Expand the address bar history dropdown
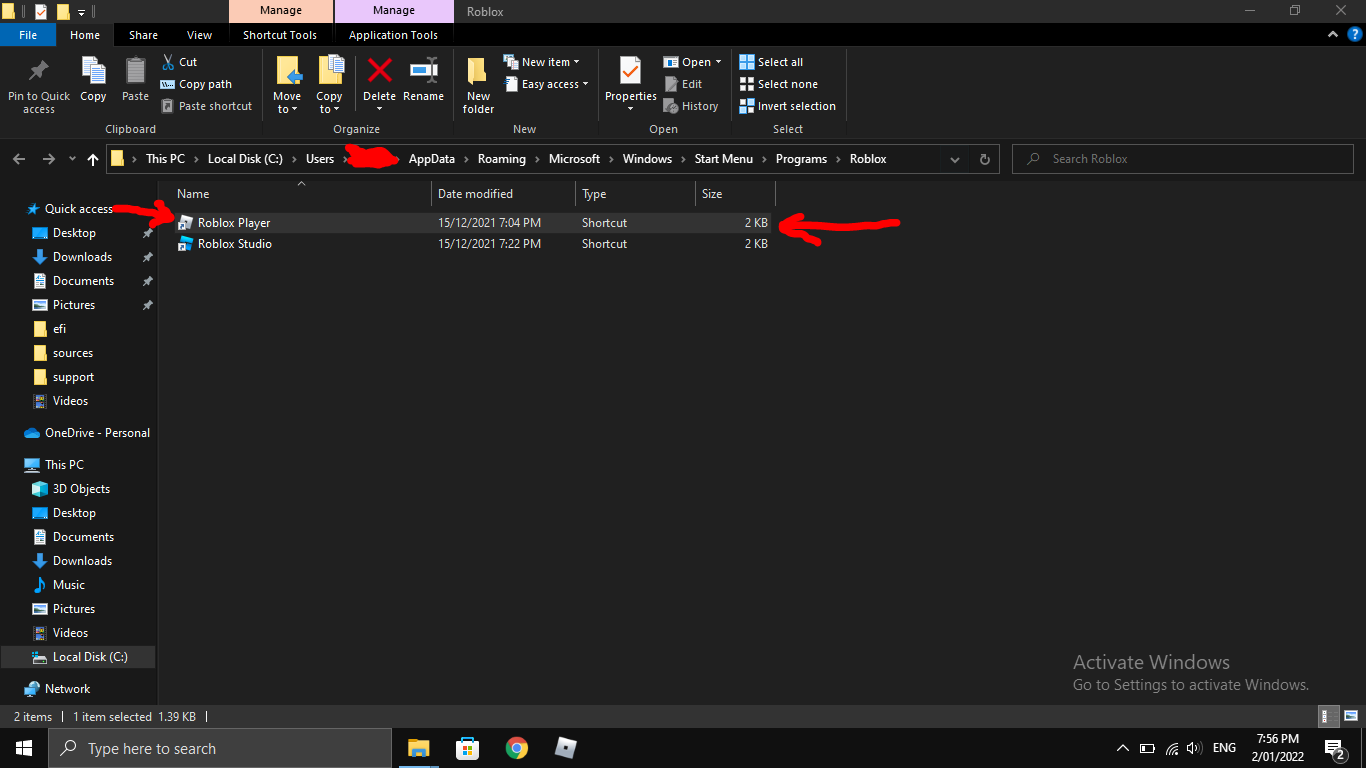 955,159
